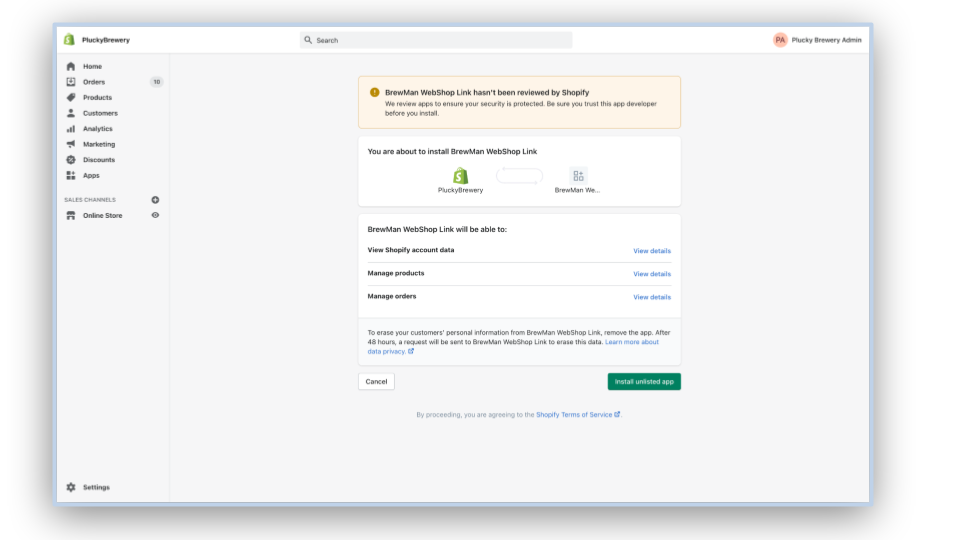
Task: View details for Manage orders
Action: 651,298
